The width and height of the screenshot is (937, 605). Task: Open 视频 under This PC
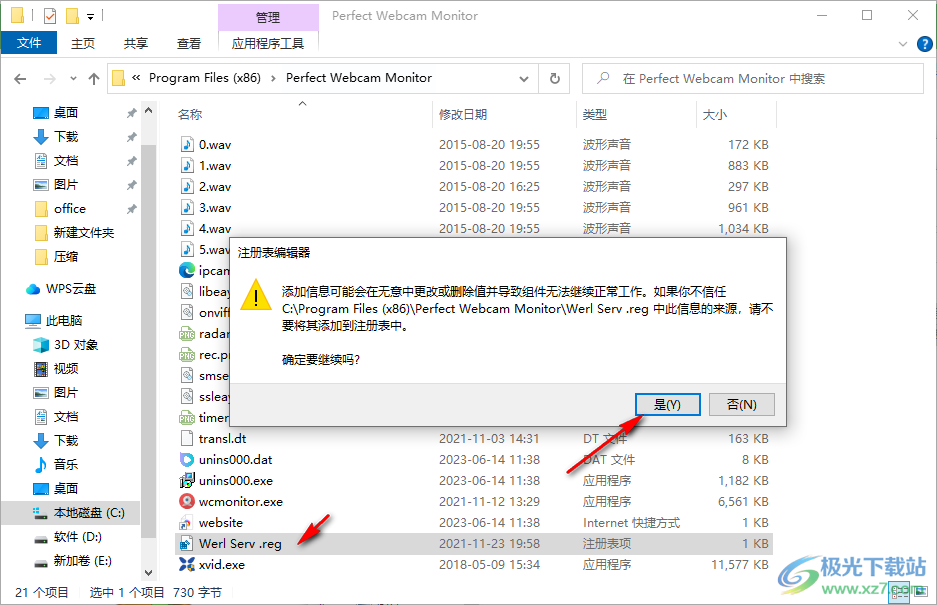coord(66,368)
